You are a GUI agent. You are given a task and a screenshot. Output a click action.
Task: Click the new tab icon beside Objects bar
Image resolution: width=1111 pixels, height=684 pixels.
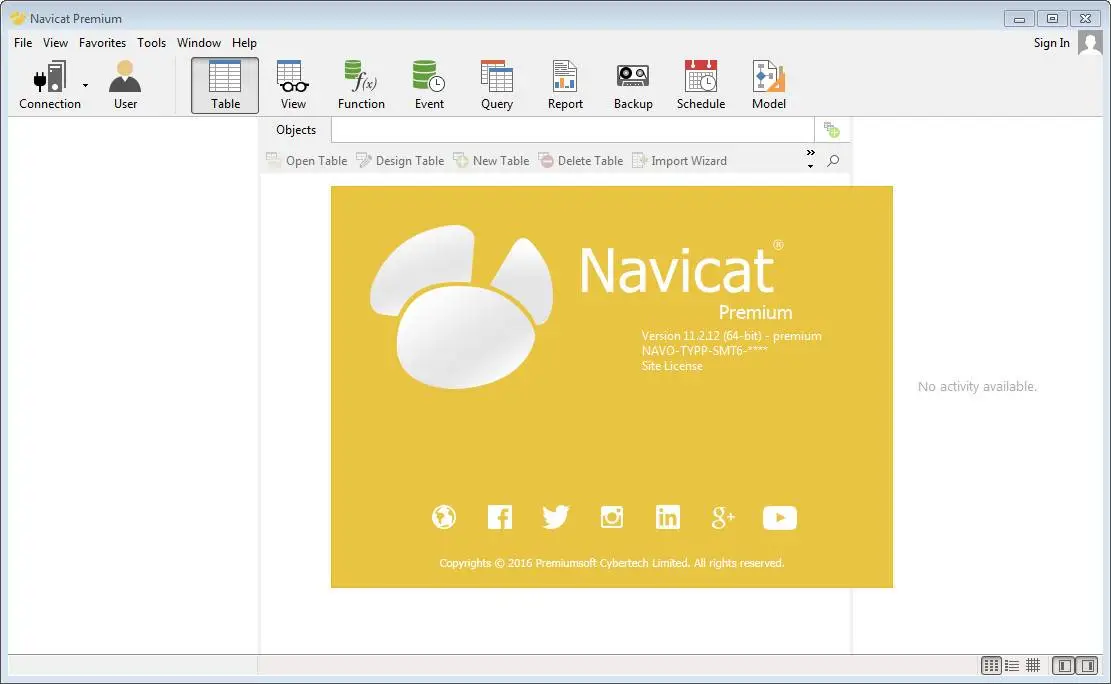(x=832, y=130)
